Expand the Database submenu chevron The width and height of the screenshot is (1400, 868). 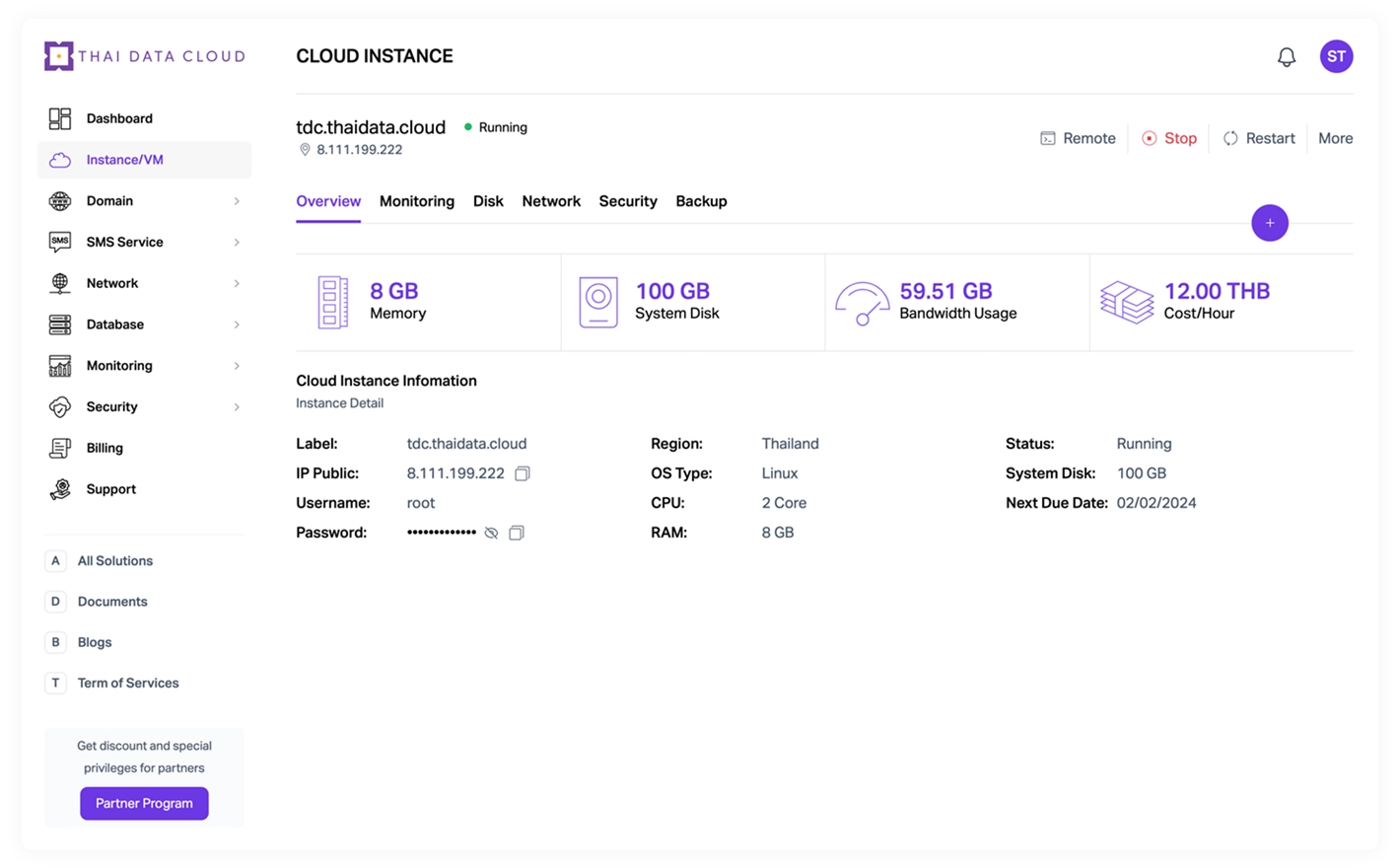coord(237,325)
